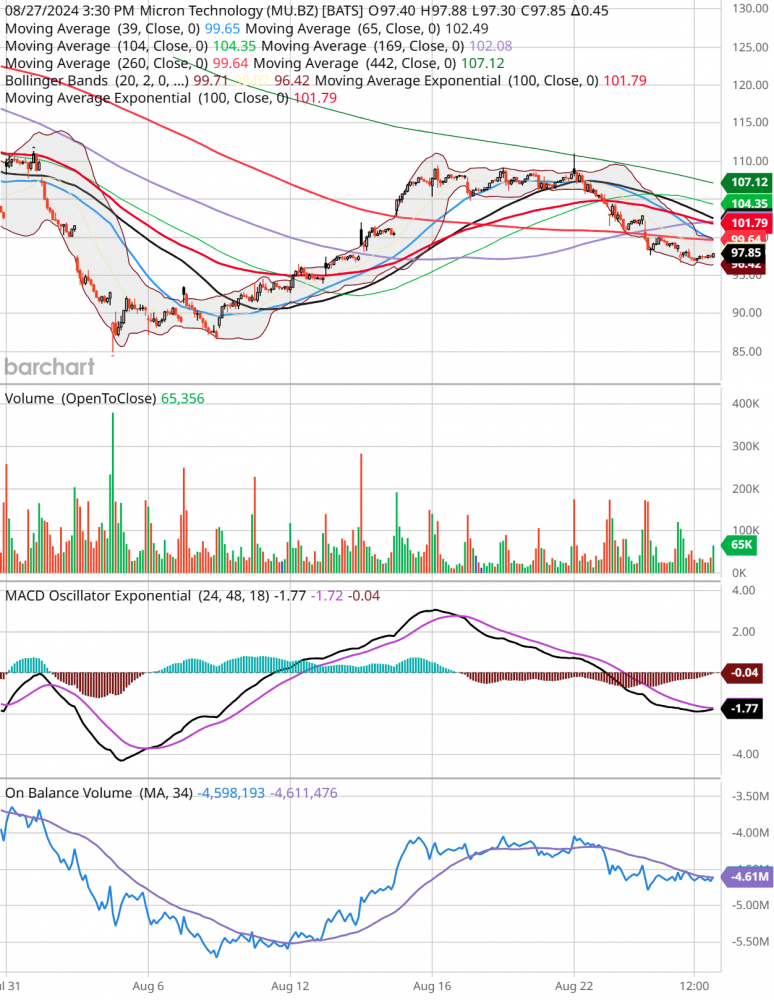Image resolution: width=774 pixels, height=1000 pixels.
Task: Click the 4.00 MACD axis label
Action: tap(744, 591)
